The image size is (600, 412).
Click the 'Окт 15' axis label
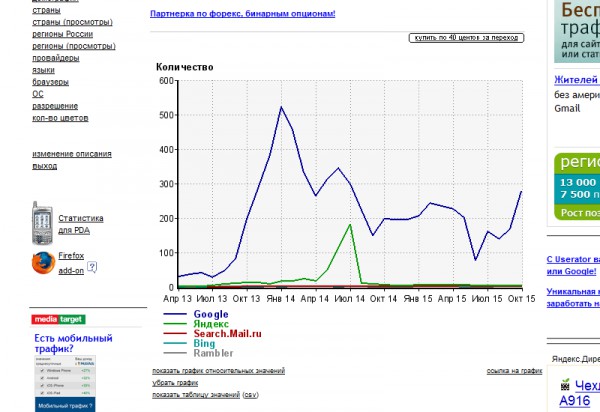point(521,299)
